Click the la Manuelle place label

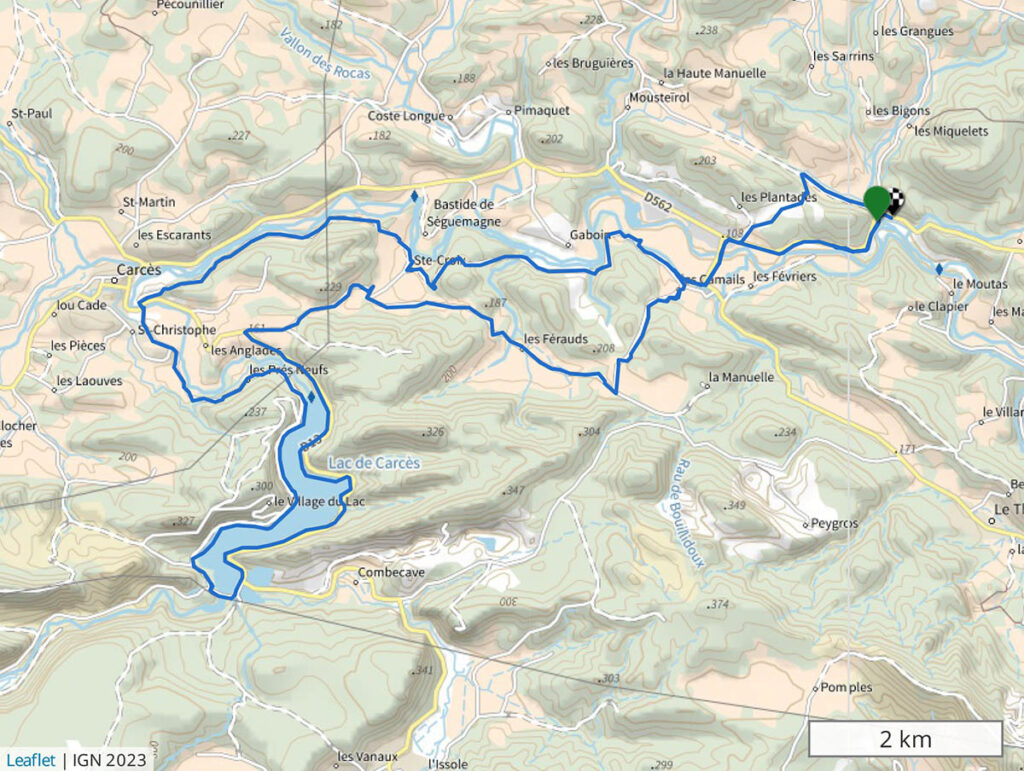click(x=741, y=377)
